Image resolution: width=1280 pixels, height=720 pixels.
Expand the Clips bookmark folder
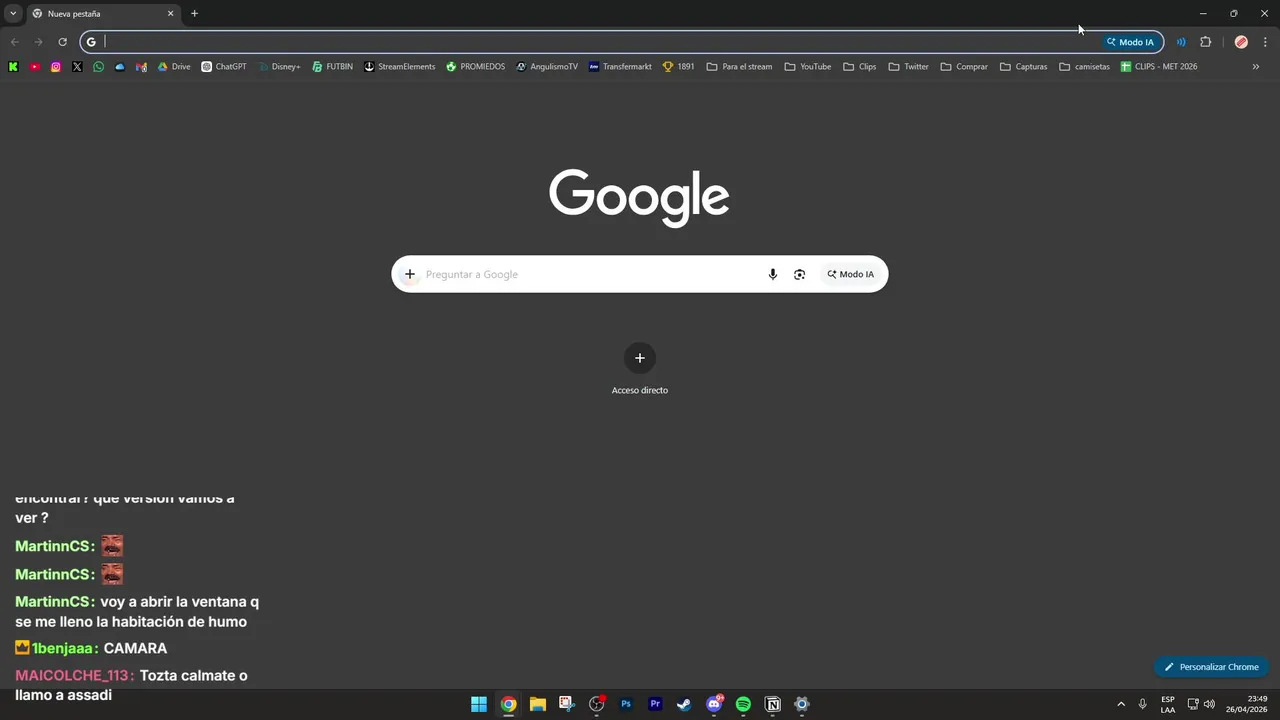click(x=859, y=67)
